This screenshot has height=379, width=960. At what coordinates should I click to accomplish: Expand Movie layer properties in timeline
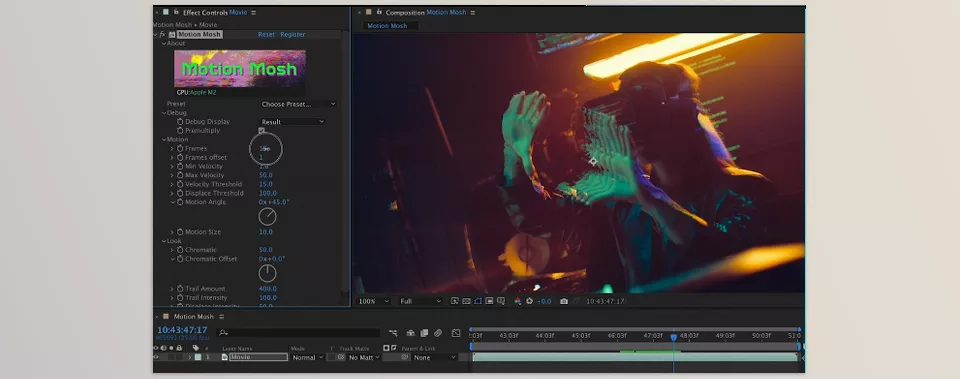tap(190, 357)
